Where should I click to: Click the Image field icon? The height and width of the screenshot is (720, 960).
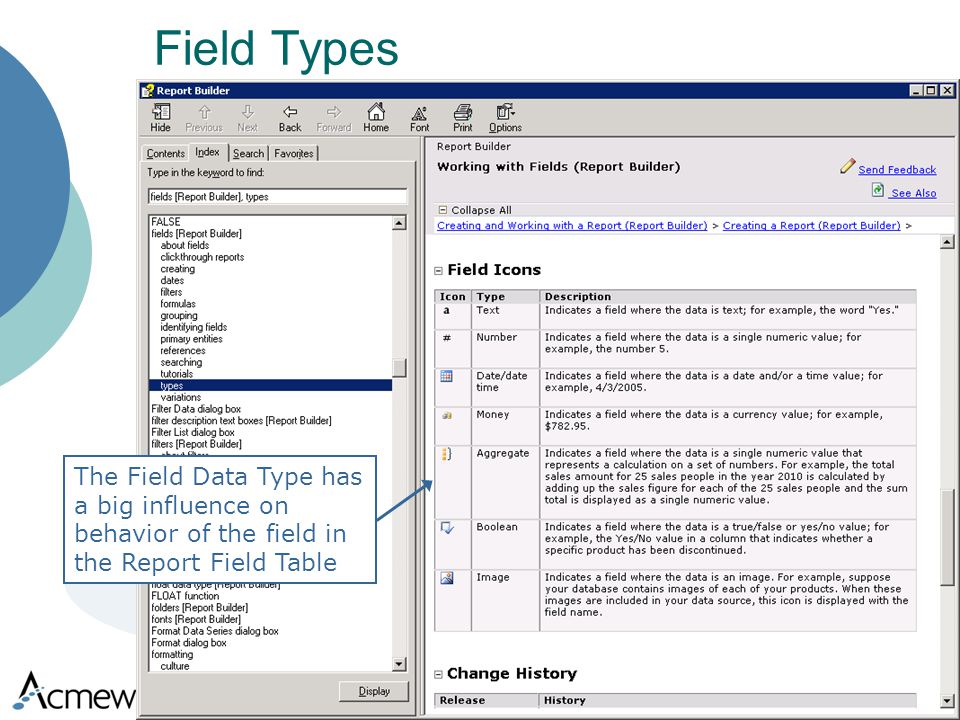coord(447,577)
